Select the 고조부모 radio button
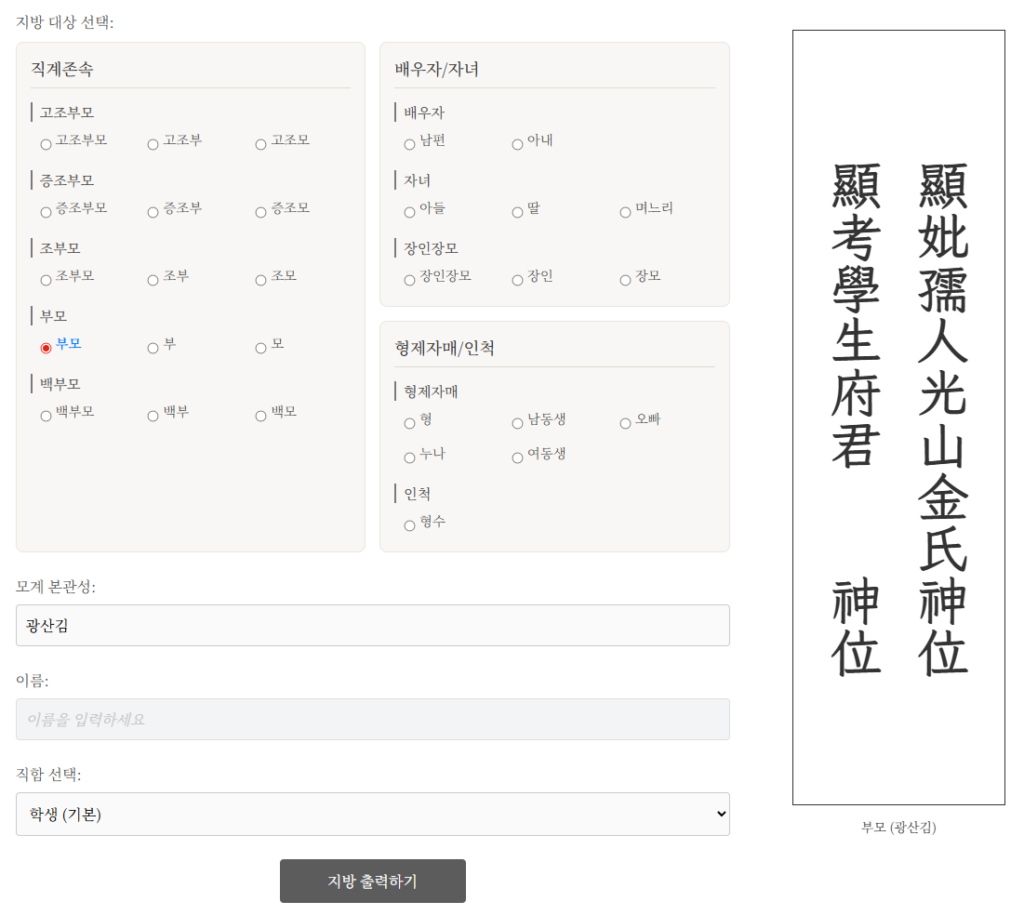This screenshot has width=1024, height=915. [x=46, y=144]
